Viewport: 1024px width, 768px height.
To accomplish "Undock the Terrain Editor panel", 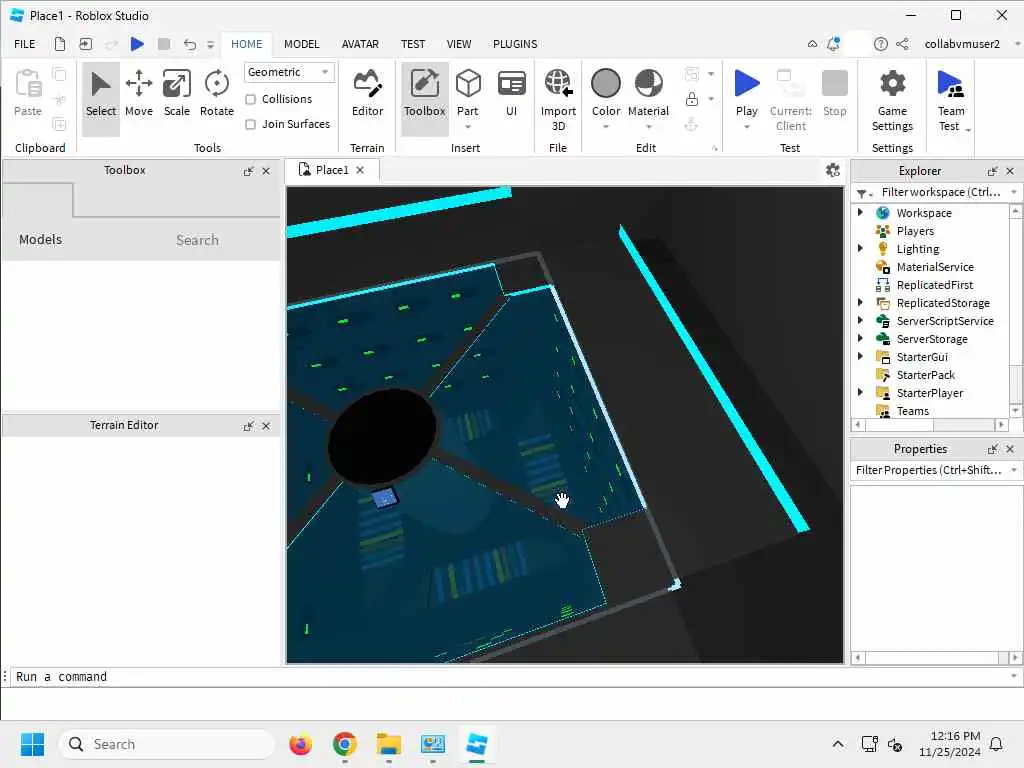I will (x=248, y=426).
